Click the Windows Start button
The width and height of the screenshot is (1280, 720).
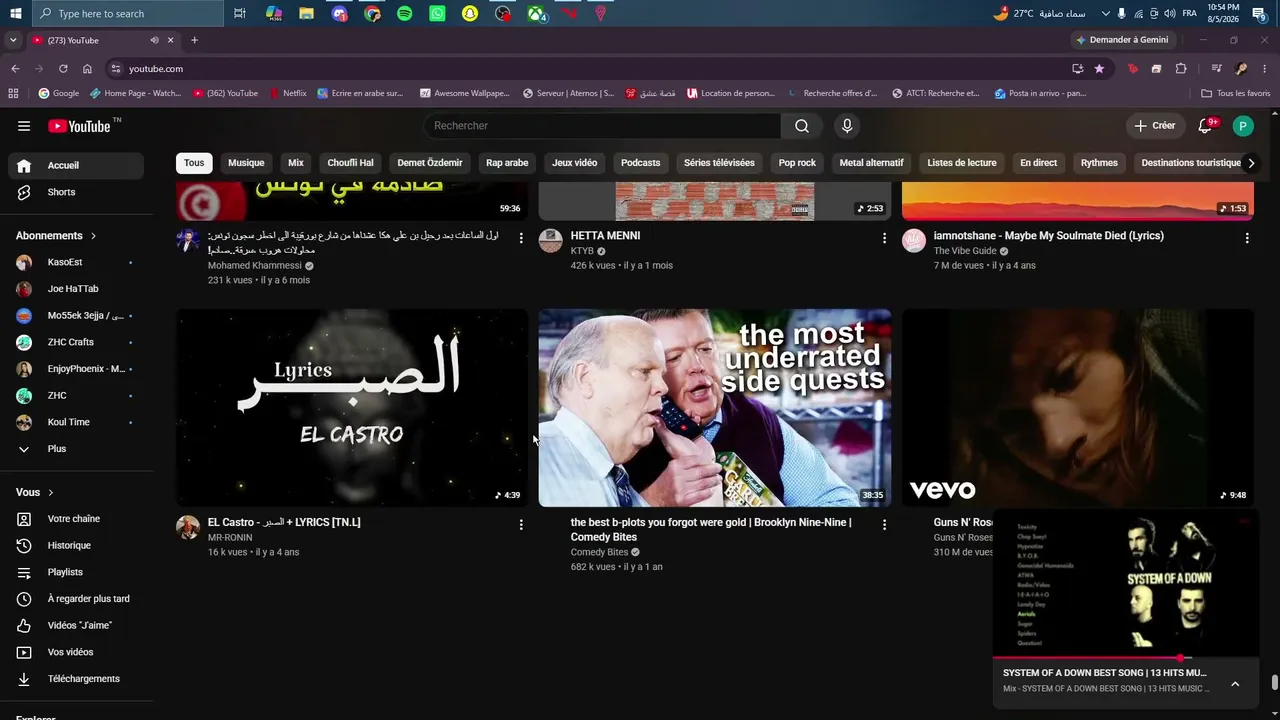click(16, 14)
